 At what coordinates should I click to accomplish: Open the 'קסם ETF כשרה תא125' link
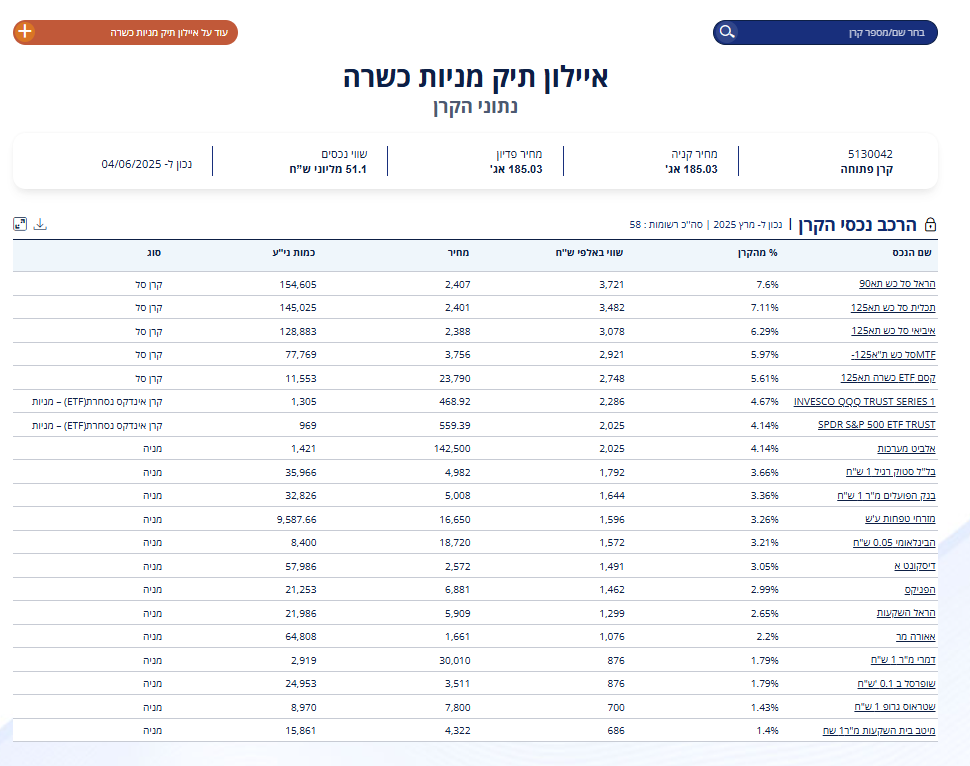[888, 378]
